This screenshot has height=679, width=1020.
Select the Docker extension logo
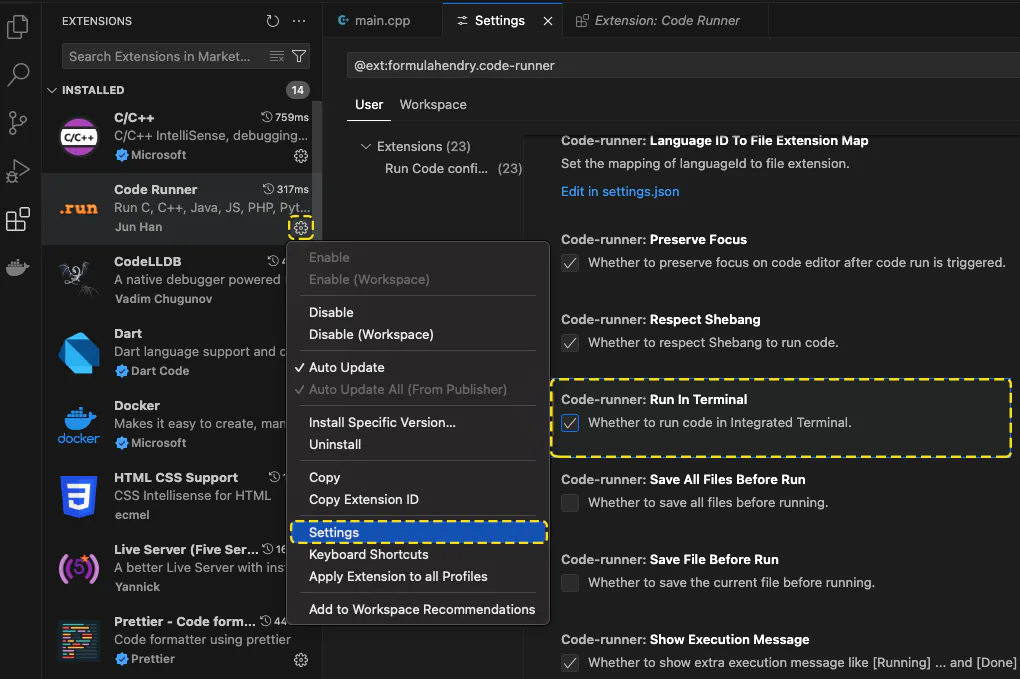79,425
